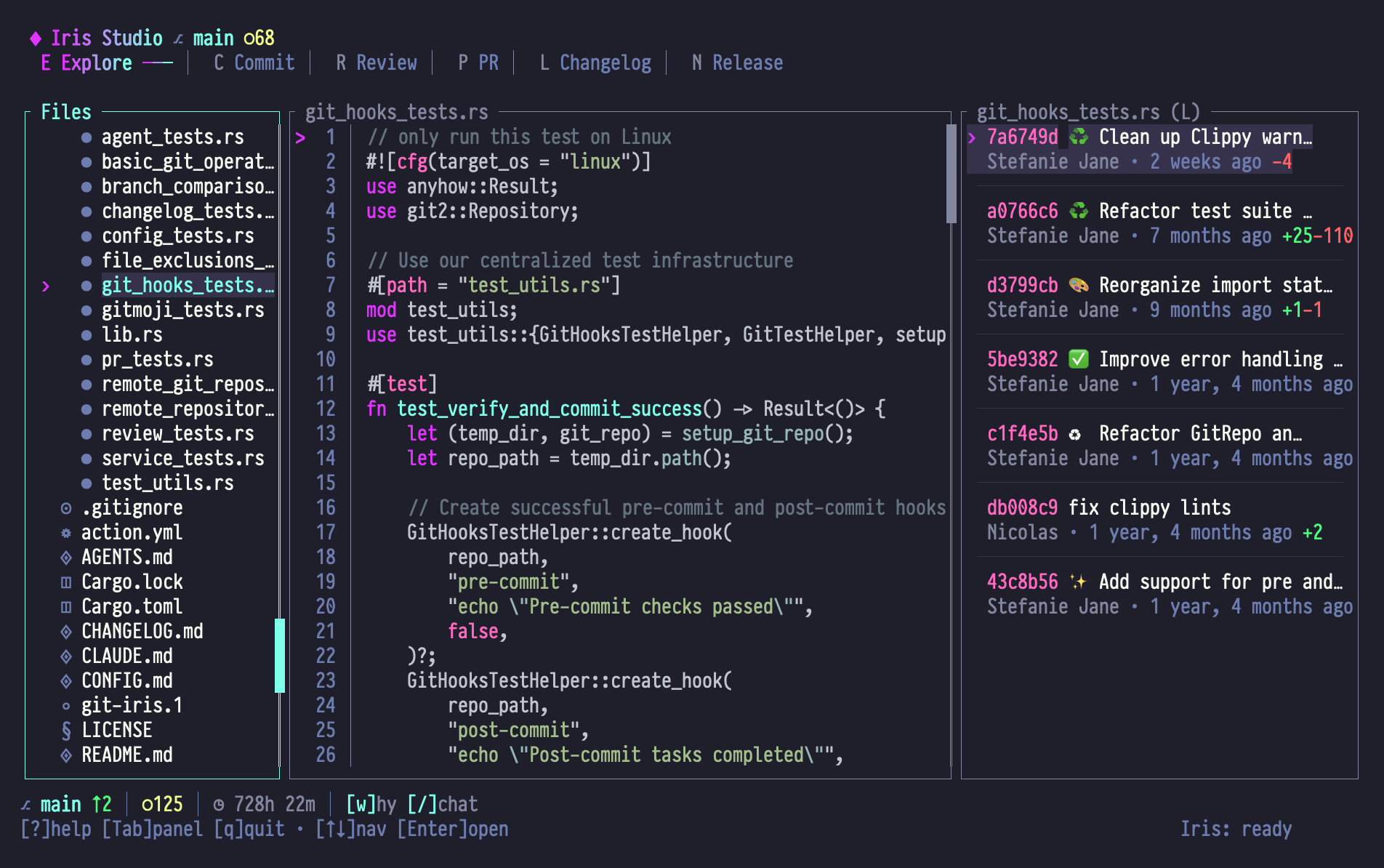Click the selection arrow beside git_hooks_tests.rs
The width and height of the screenshot is (1384, 868).
point(46,286)
